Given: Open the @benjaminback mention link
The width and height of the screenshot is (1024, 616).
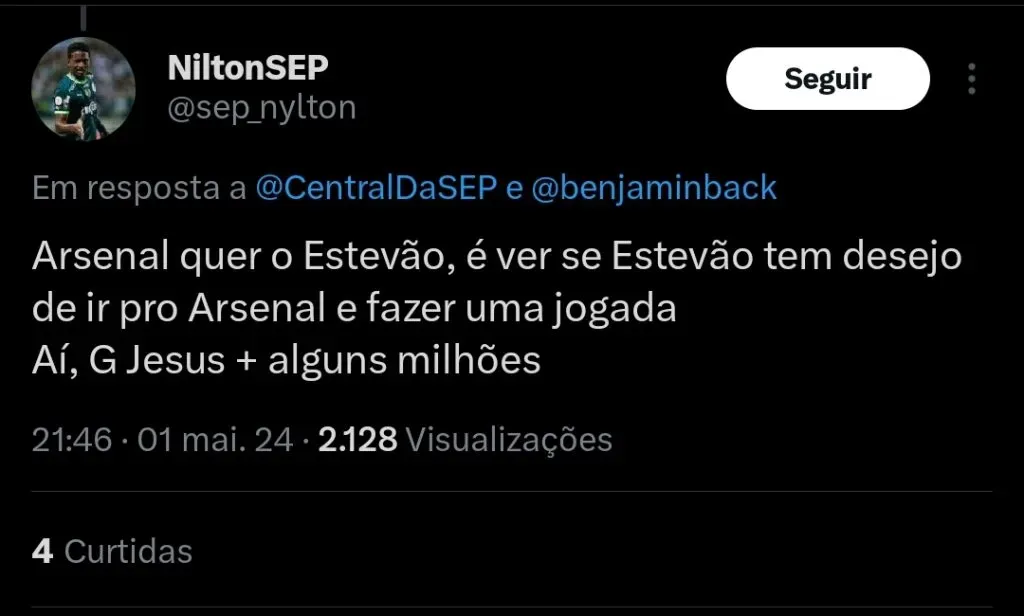Looking at the screenshot, I should [655, 188].
